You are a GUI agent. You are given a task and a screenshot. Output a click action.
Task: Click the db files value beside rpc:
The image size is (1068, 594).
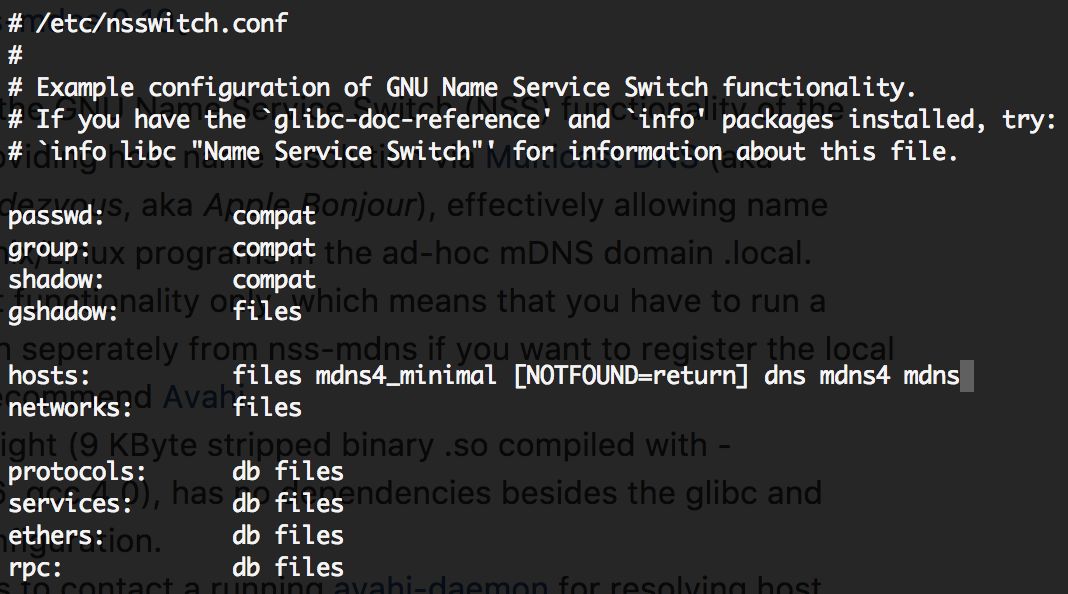(x=288, y=567)
